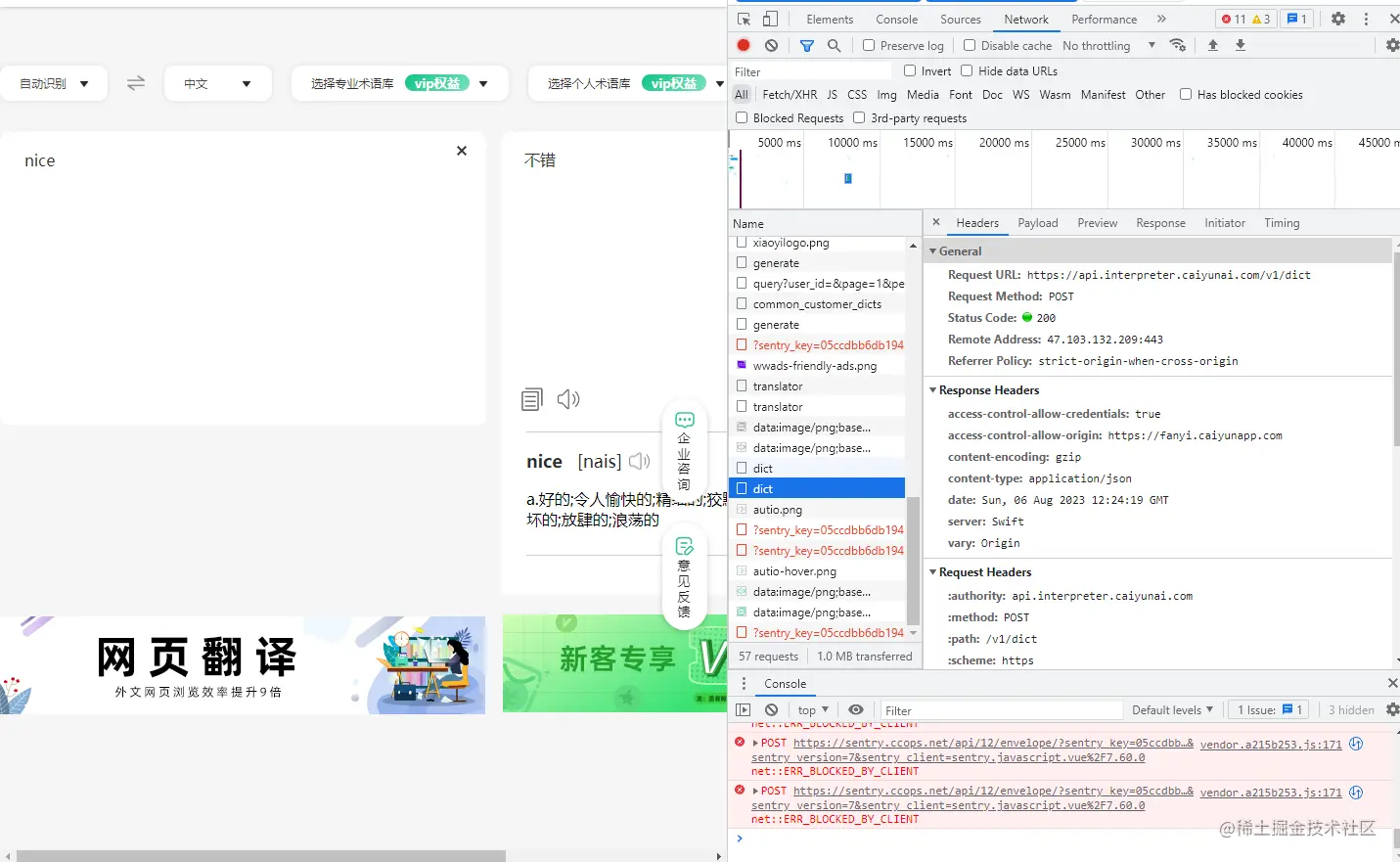
Task: Swap source and target languages icon
Action: (x=136, y=83)
